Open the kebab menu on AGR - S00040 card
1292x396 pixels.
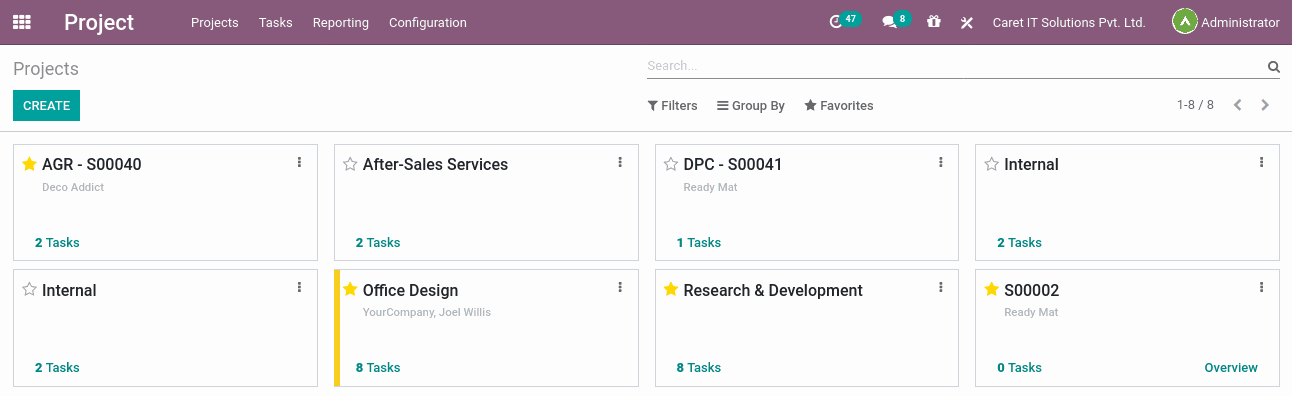[x=299, y=162]
